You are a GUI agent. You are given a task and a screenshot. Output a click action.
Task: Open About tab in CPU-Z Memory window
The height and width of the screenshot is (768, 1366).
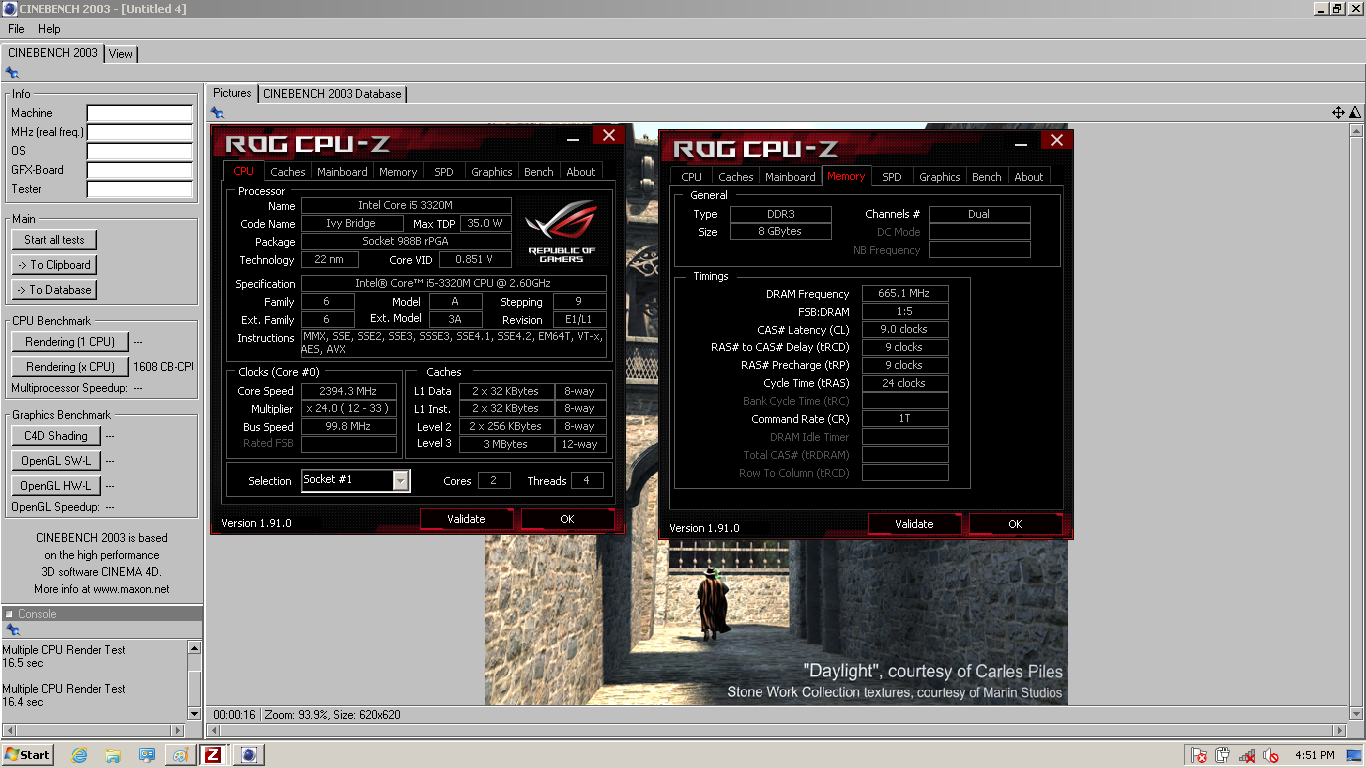click(x=1029, y=177)
